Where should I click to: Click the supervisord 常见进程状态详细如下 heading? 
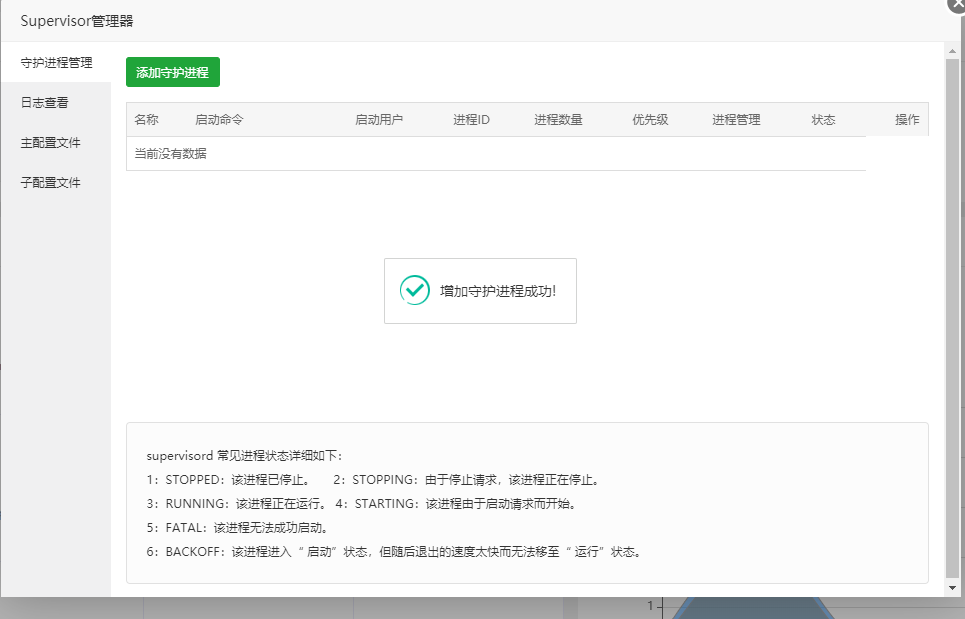244,455
